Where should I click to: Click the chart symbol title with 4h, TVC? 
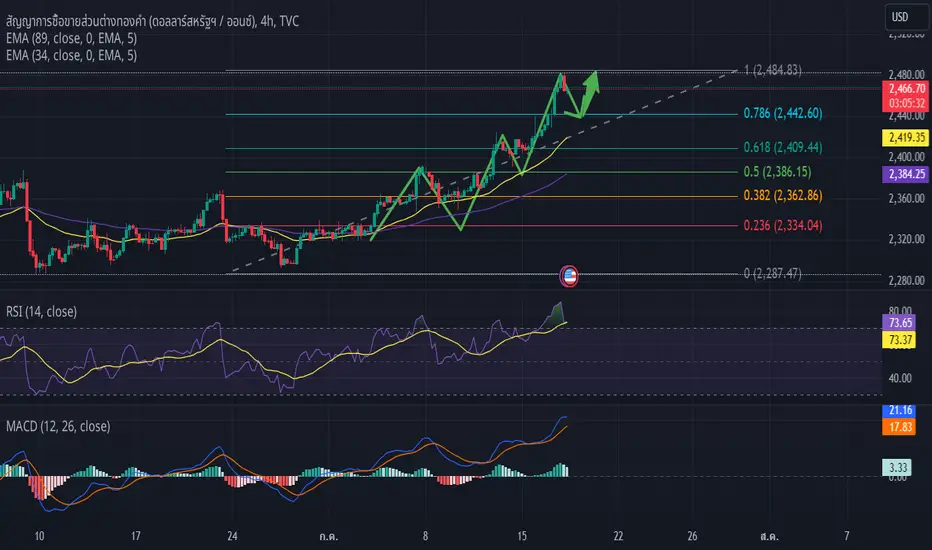pos(153,21)
